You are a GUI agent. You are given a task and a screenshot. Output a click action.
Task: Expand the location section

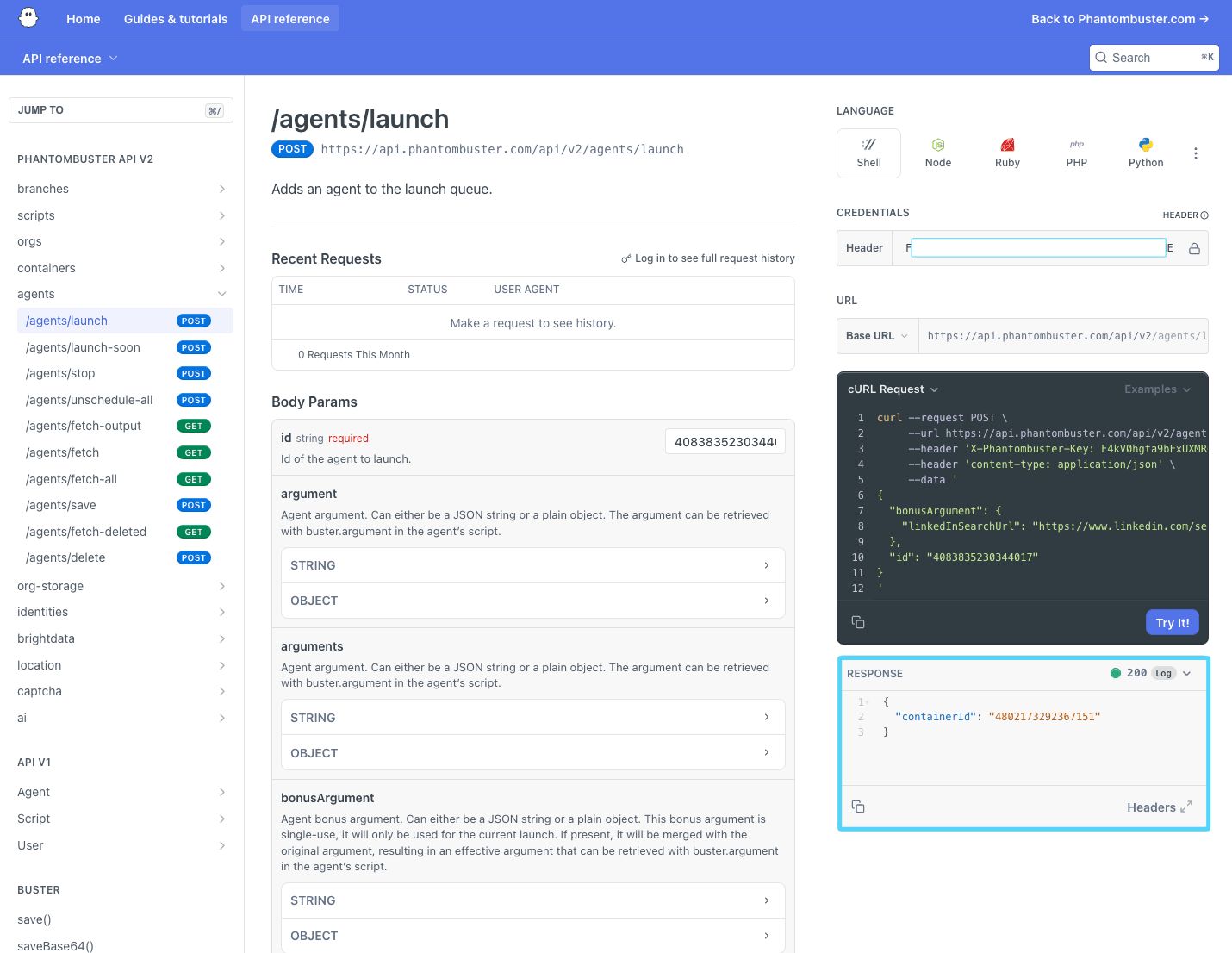tap(221, 665)
